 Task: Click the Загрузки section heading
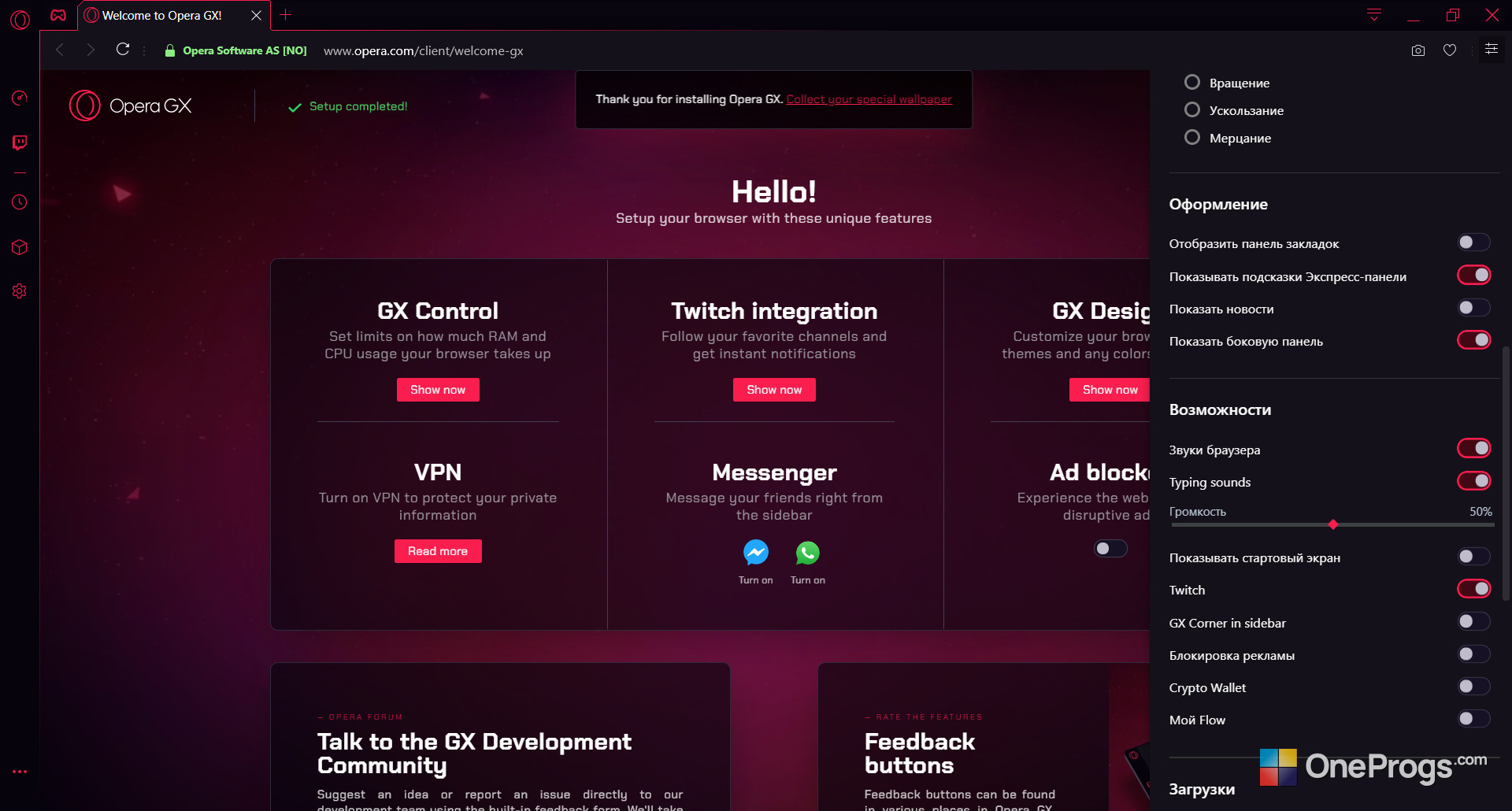tap(1202, 790)
